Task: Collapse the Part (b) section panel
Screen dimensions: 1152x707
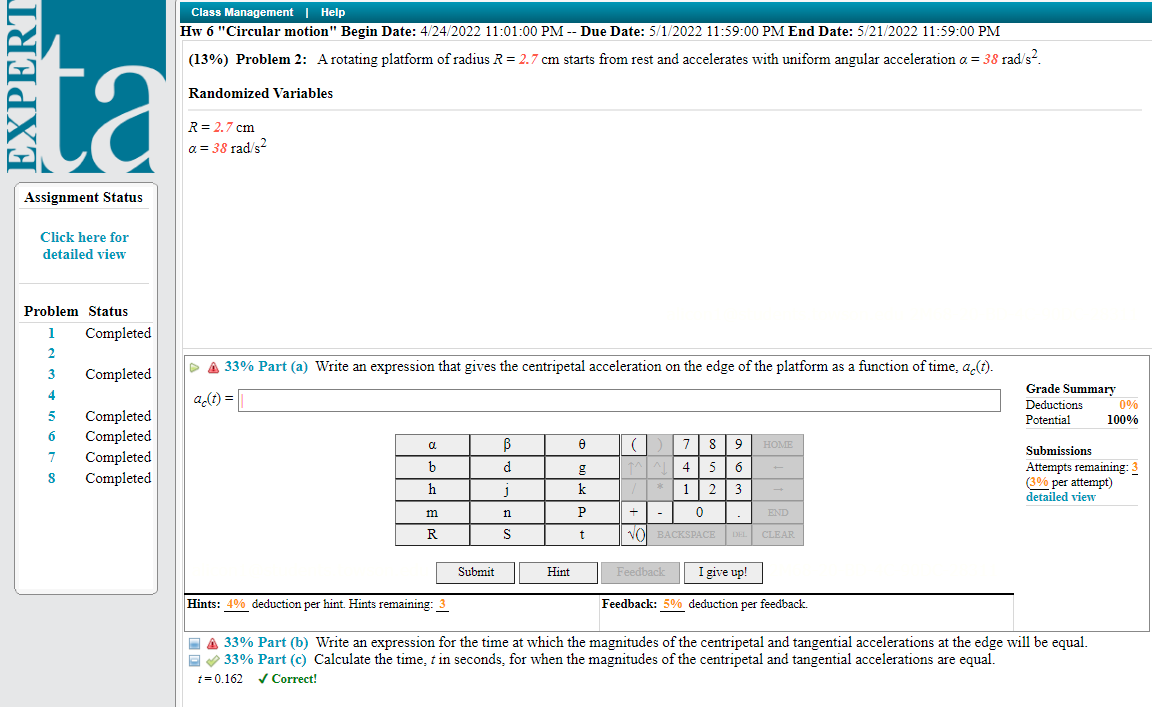Action: pyautogui.click(x=193, y=642)
